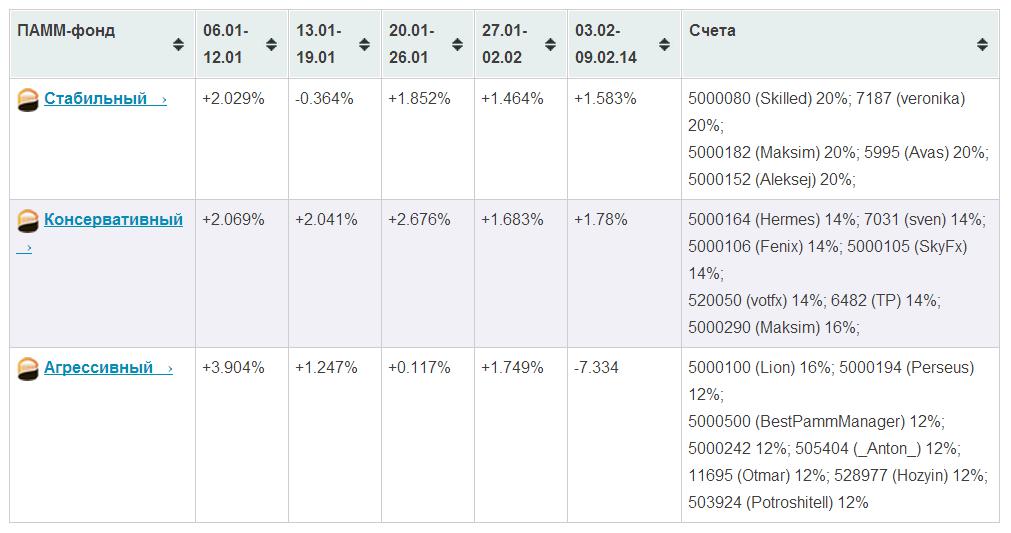Sort by the Счета column arrows
Image resolution: width=1011 pixels, height=533 pixels.
982,44
